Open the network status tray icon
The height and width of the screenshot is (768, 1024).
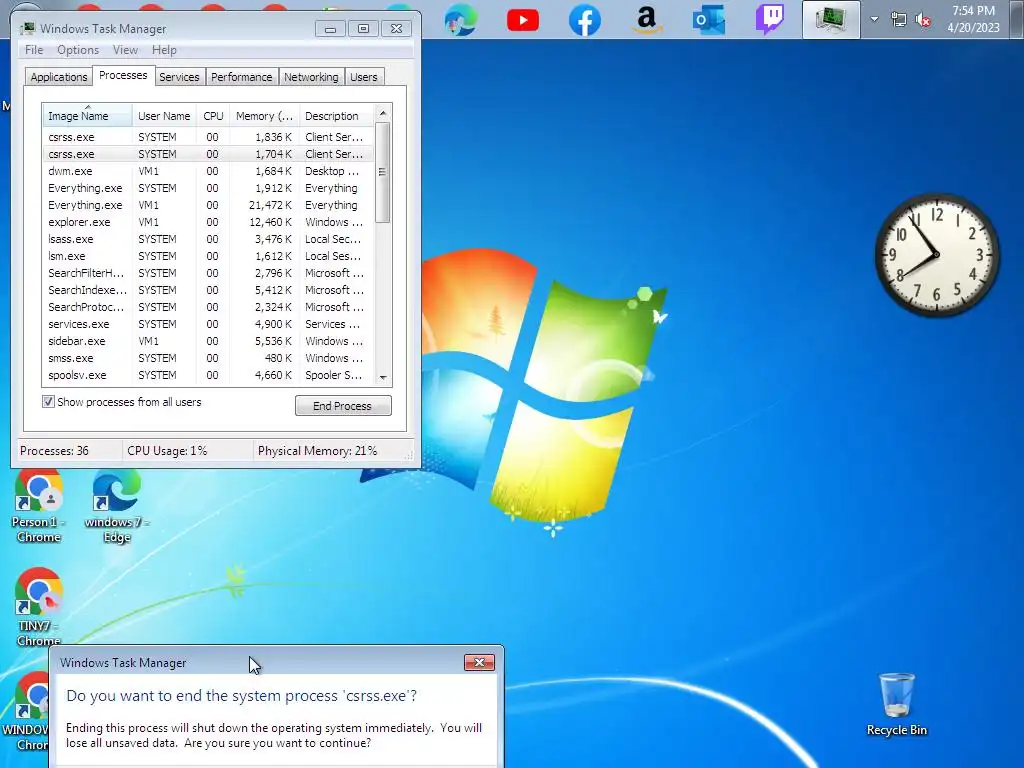899,20
